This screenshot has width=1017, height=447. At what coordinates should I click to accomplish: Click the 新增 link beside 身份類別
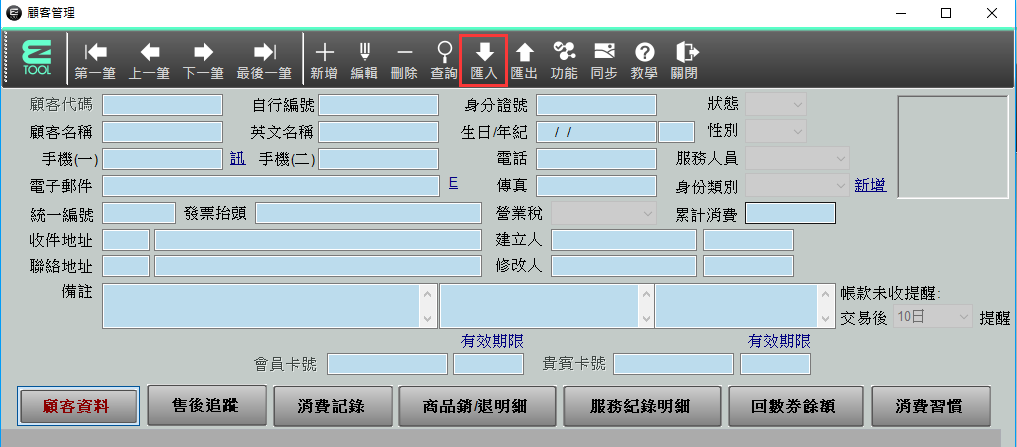(x=870, y=186)
